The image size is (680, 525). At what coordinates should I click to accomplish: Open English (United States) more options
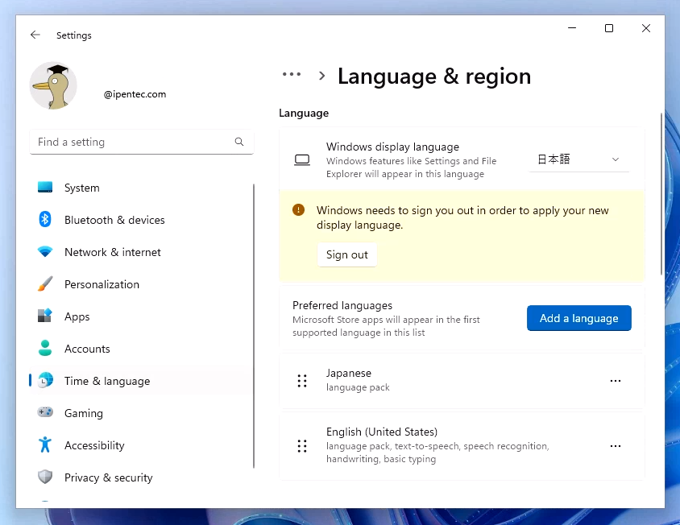615,446
